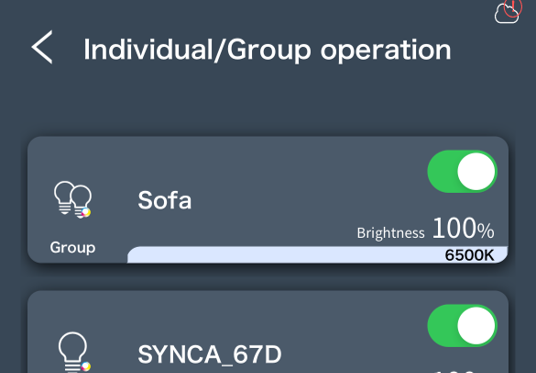536x373 pixels.
Task: Open the SYNCA_67D device entry
Action: 210,354
